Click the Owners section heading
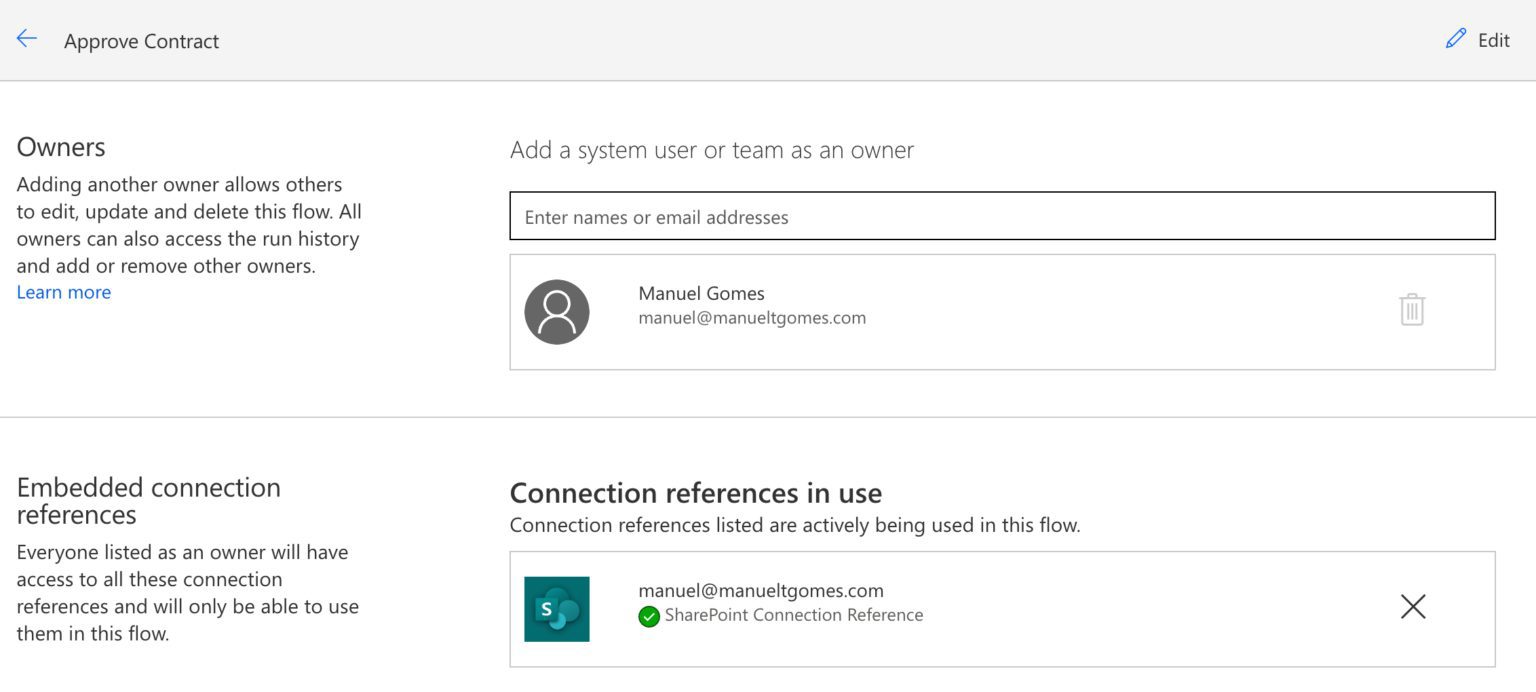Viewport: 1536px width, 692px height. tap(60, 146)
